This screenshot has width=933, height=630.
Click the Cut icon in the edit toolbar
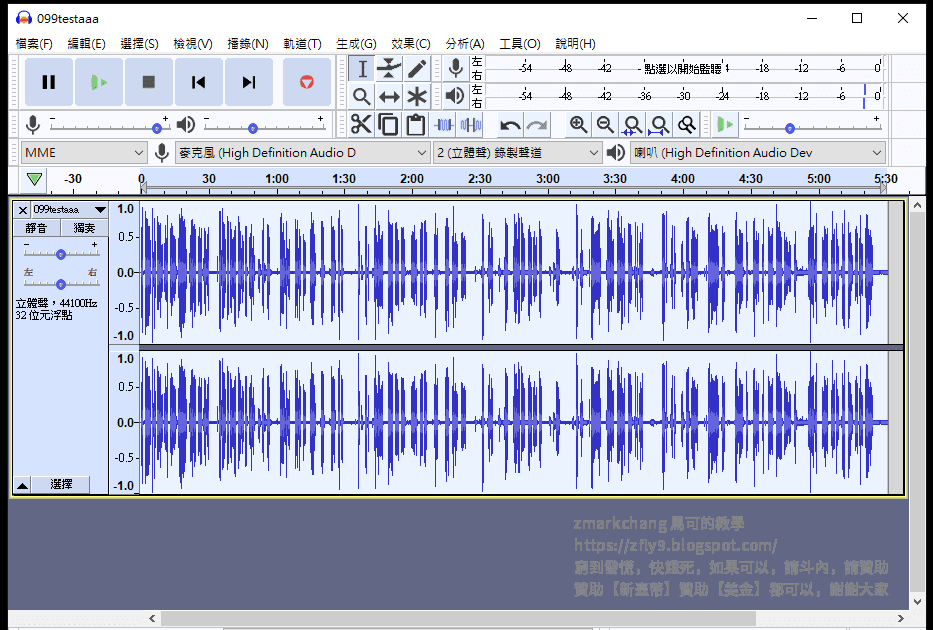point(360,124)
